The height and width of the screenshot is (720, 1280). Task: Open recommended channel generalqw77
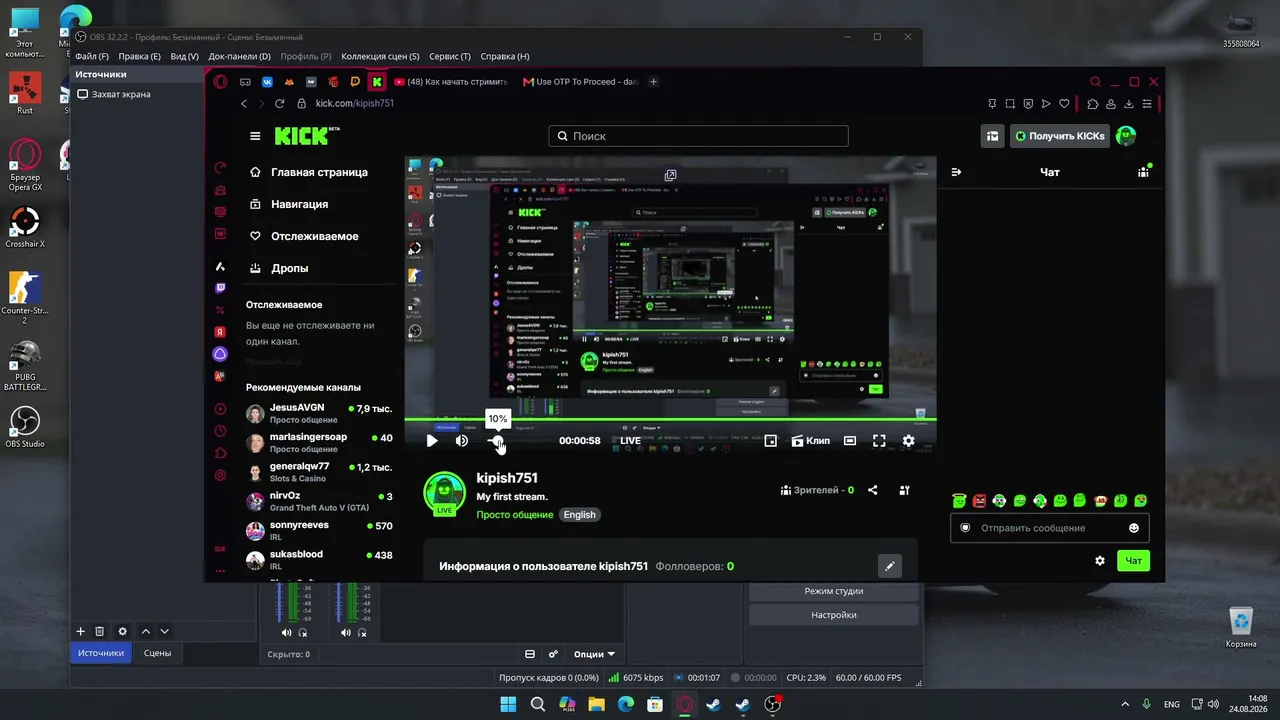(320, 472)
